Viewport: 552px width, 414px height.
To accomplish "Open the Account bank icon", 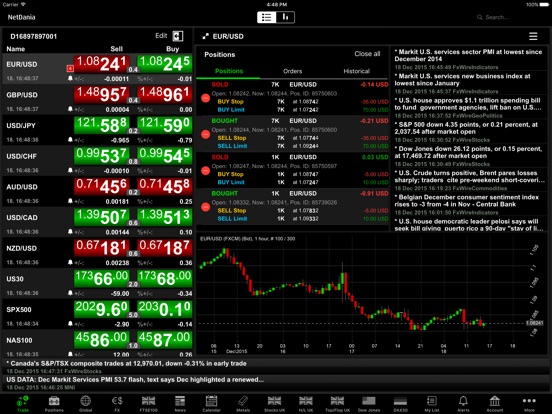I will click(495, 403).
